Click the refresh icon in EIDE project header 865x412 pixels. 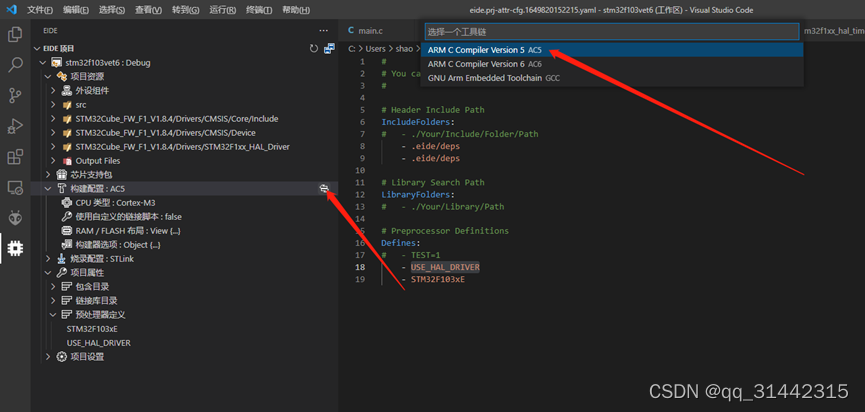(x=314, y=49)
